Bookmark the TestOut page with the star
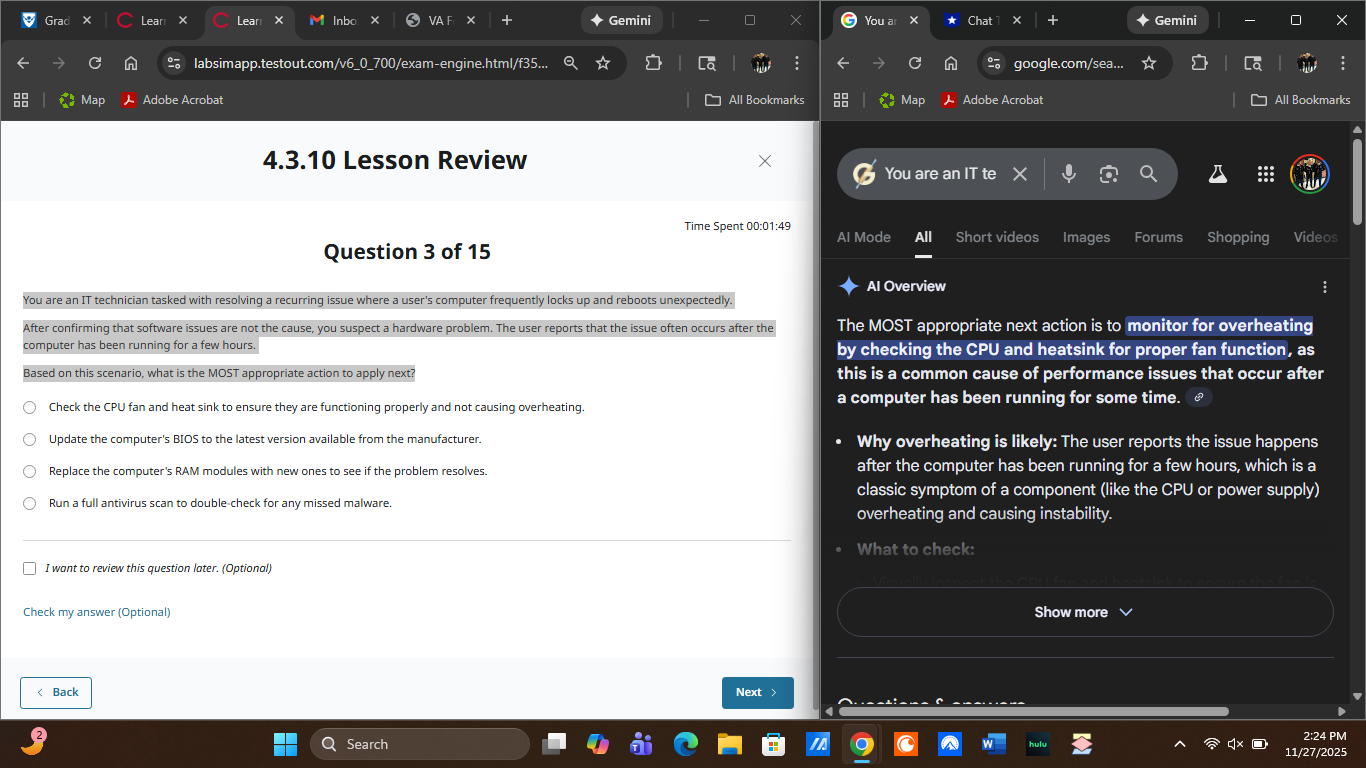Screen dimensions: 1366x768 point(603,63)
